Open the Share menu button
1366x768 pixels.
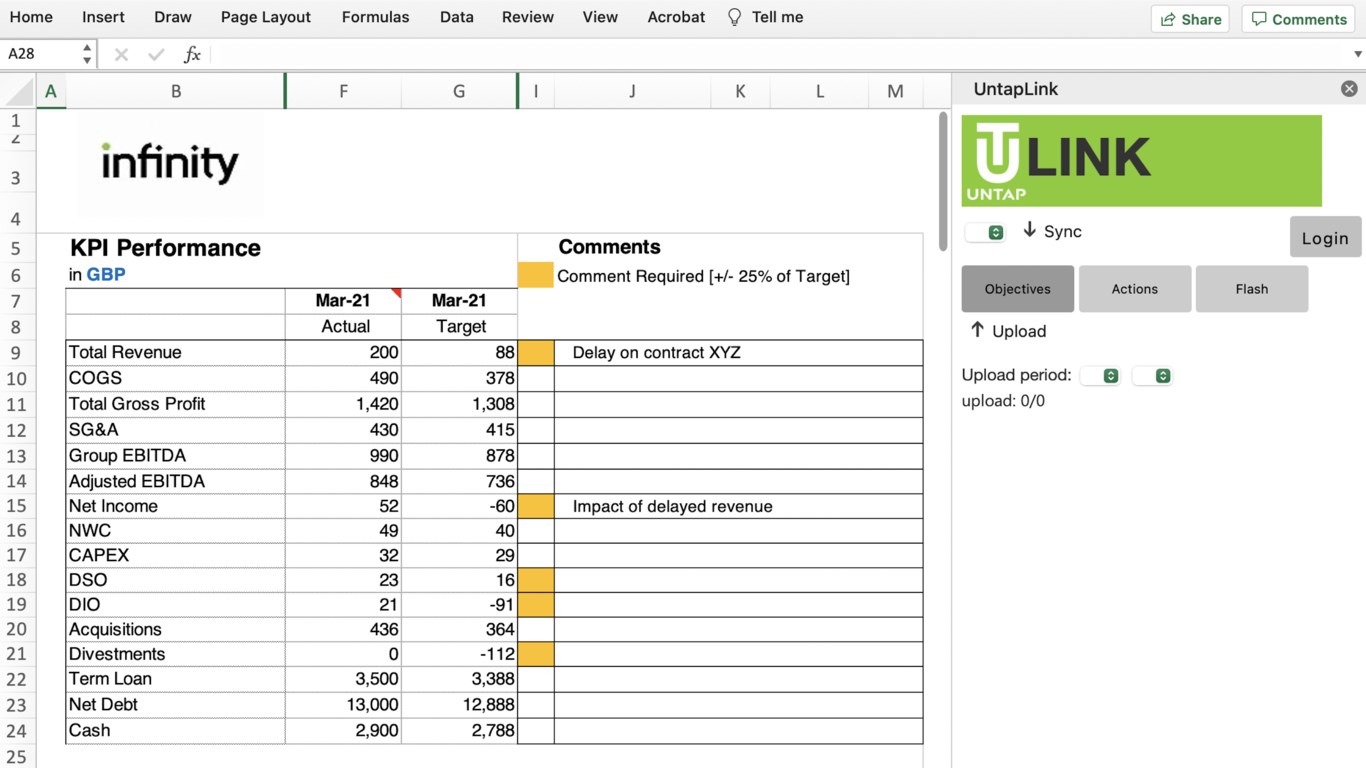[x=1190, y=19]
